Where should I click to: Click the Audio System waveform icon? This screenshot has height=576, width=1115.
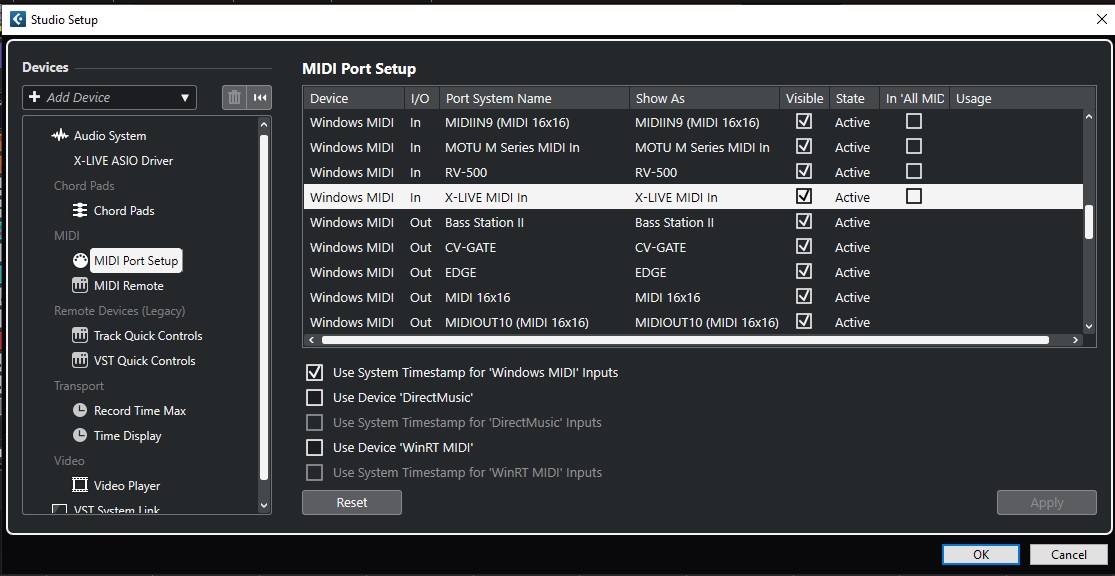point(60,135)
